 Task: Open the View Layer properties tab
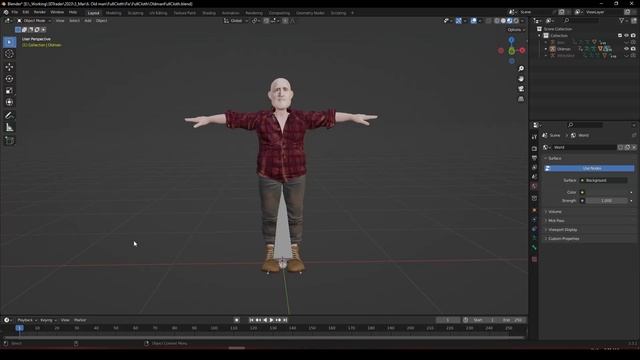(x=534, y=167)
